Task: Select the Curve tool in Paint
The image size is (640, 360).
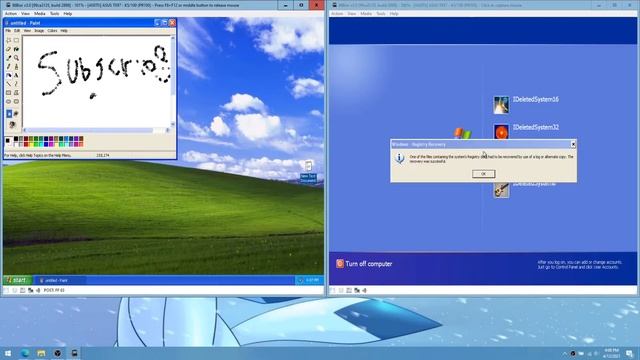Action: tap(16, 84)
